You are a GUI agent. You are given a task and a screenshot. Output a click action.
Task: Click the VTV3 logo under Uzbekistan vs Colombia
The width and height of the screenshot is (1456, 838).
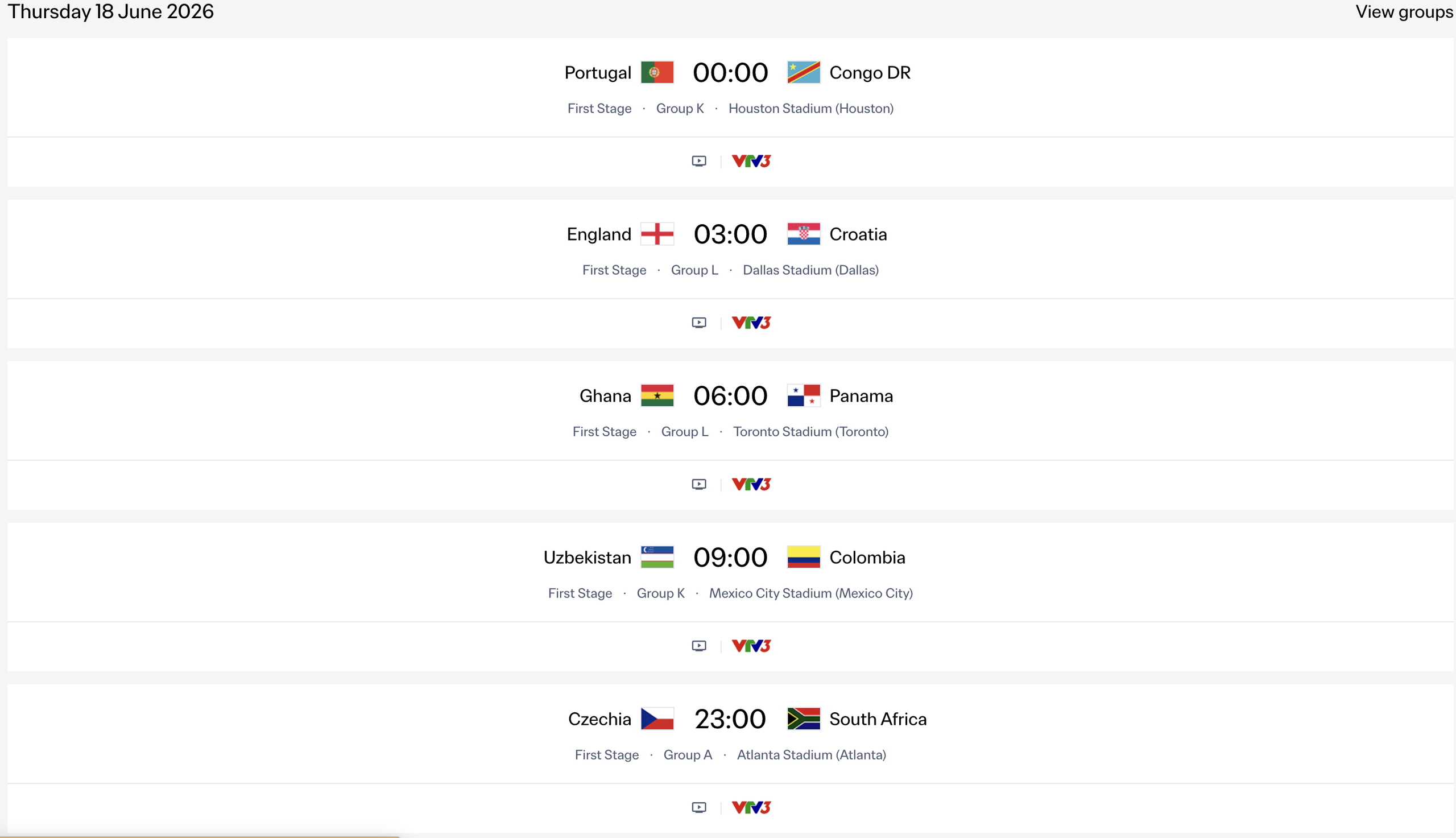[x=751, y=646]
